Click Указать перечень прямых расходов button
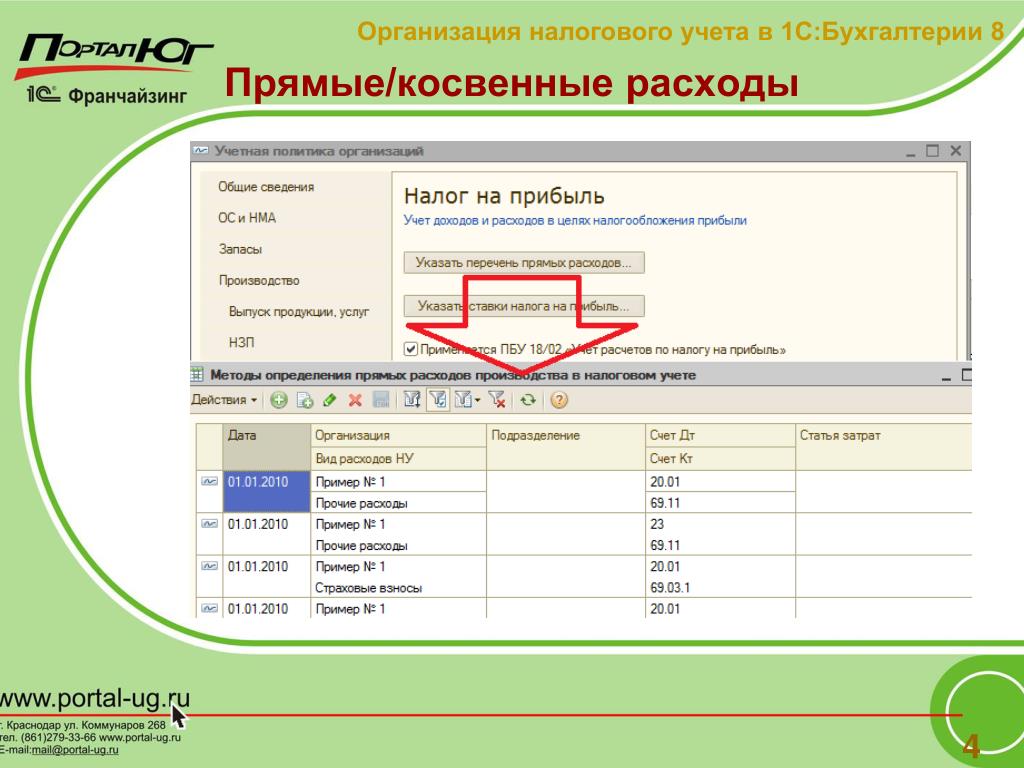The width and height of the screenshot is (1024, 768). point(524,263)
